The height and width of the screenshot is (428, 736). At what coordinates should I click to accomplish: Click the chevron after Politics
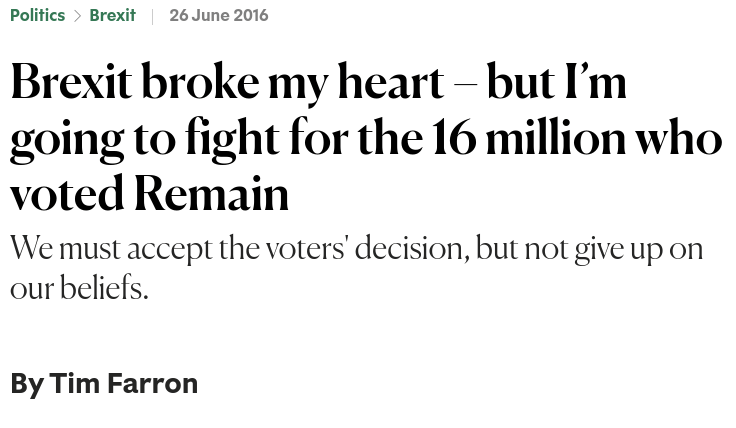point(77,16)
